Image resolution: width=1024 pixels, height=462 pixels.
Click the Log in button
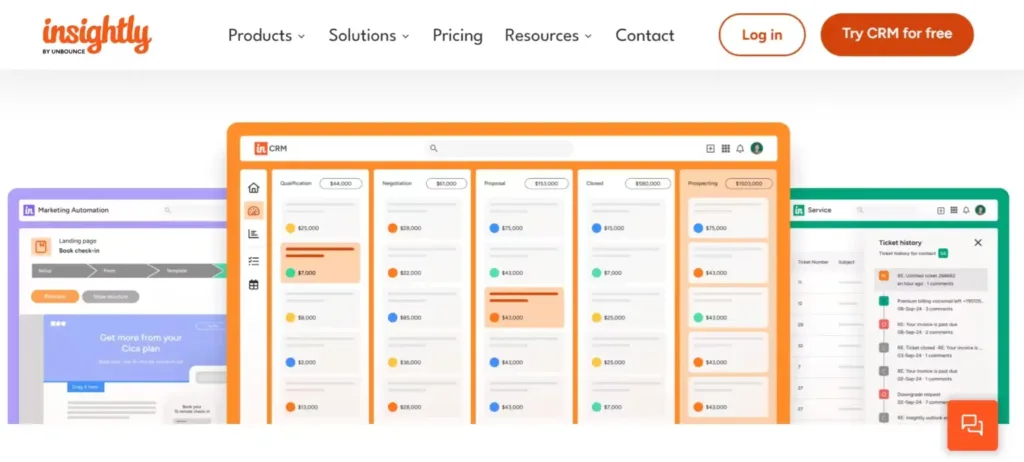tap(761, 35)
